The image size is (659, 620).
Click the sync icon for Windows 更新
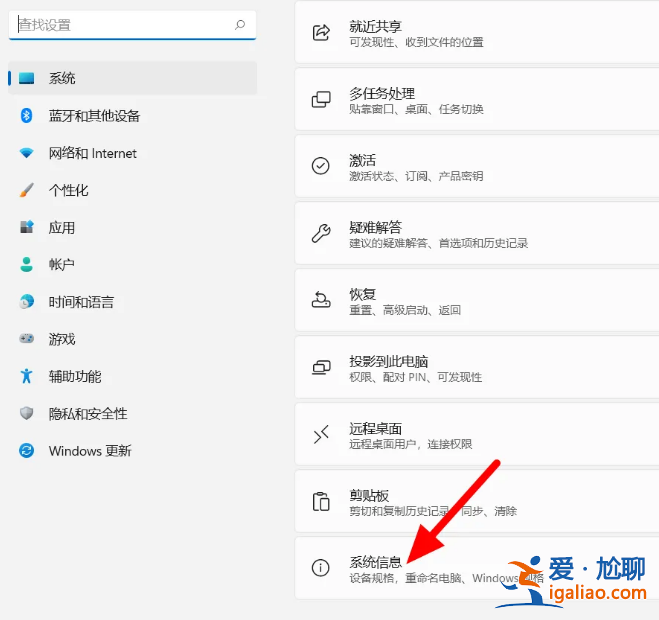(26, 451)
